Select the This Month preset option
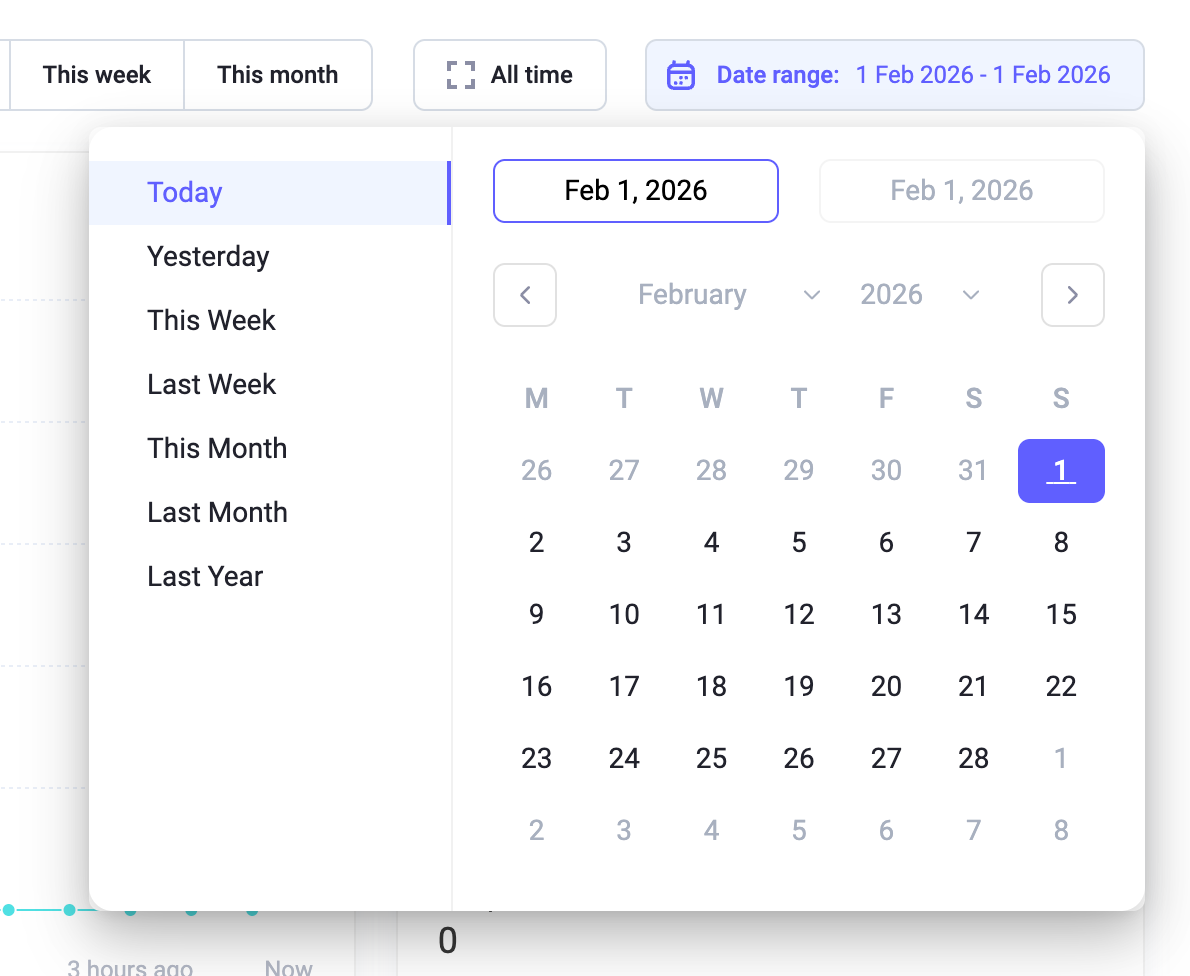 (217, 449)
